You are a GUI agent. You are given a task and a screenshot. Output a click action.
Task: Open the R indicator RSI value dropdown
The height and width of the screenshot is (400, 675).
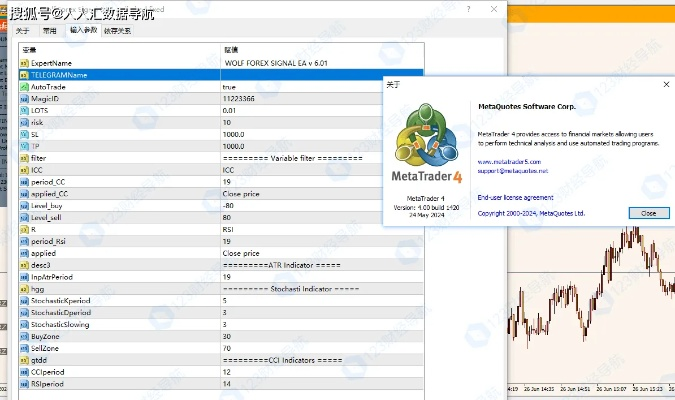[300, 229]
